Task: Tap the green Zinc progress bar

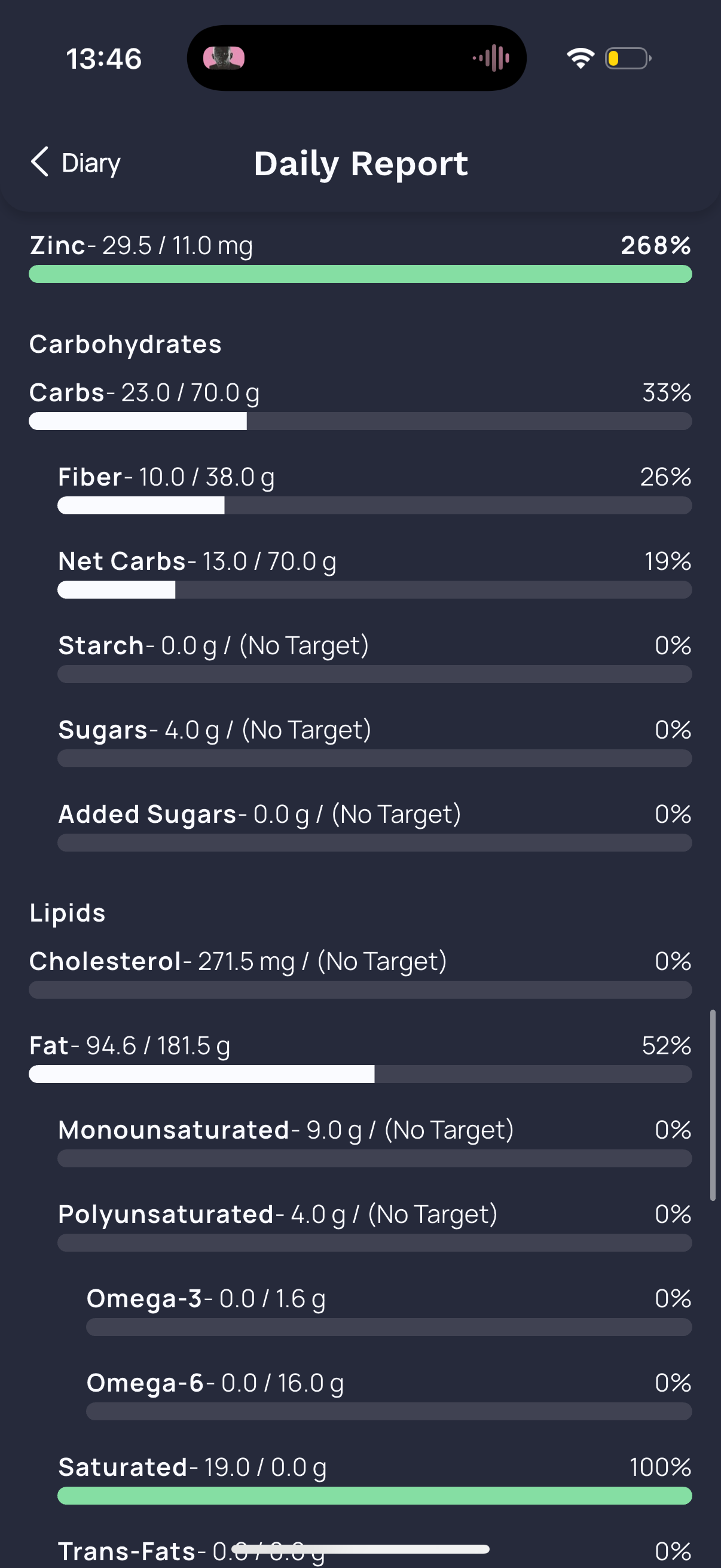Action: pos(360,274)
